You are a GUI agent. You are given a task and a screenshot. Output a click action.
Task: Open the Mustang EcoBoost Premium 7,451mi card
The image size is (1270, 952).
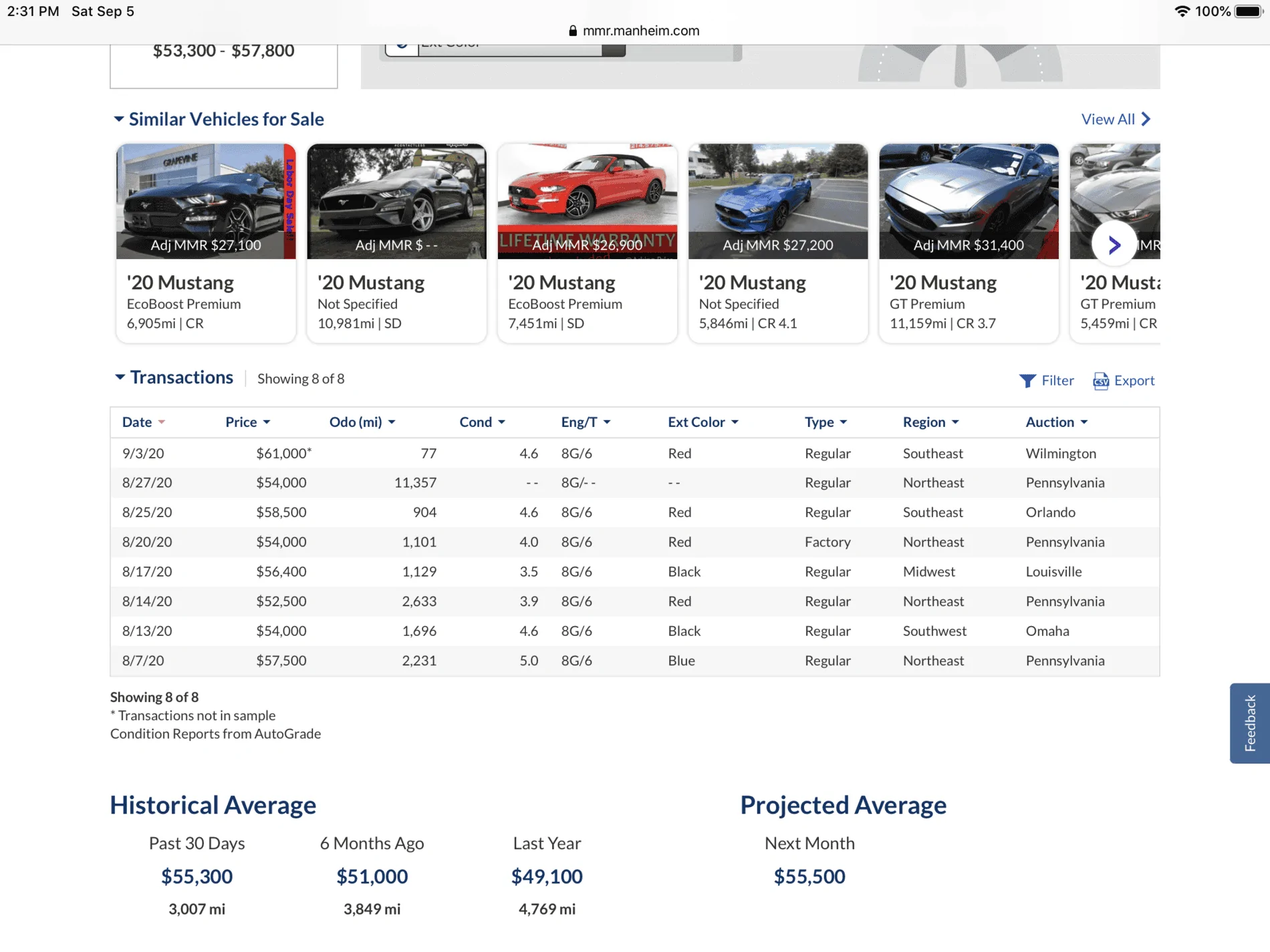(x=588, y=243)
